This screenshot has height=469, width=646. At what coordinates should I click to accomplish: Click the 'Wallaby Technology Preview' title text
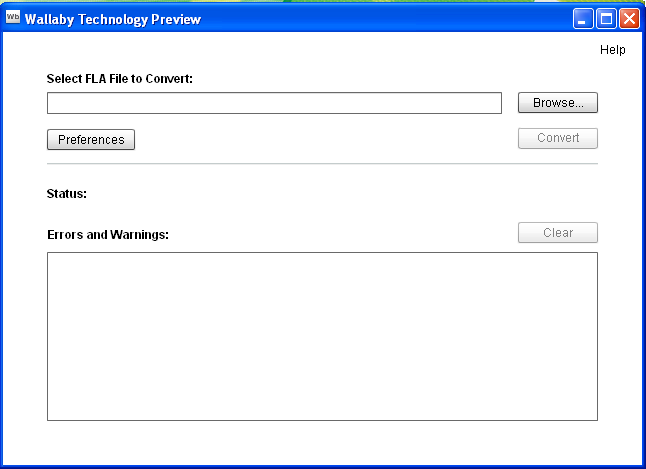point(112,19)
